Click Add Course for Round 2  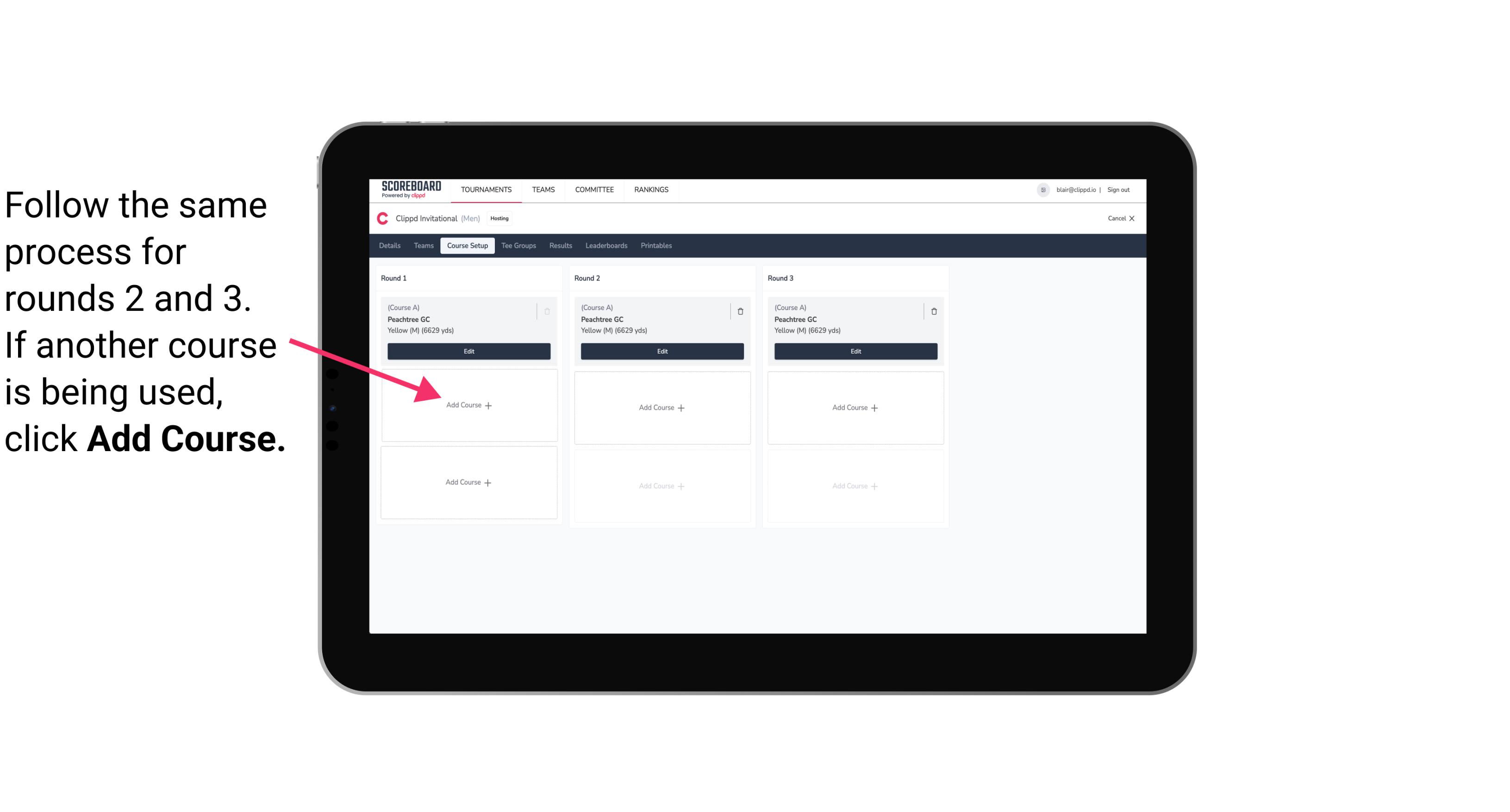click(x=660, y=407)
